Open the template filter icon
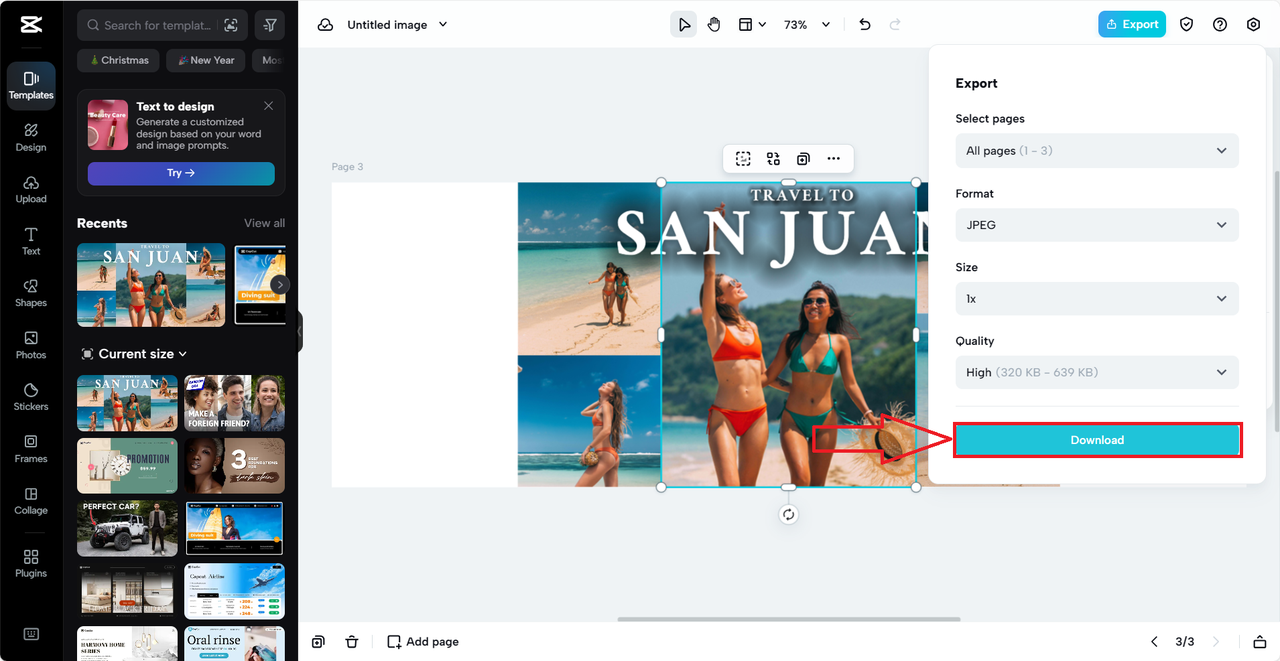The height and width of the screenshot is (661, 1280). (x=270, y=25)
